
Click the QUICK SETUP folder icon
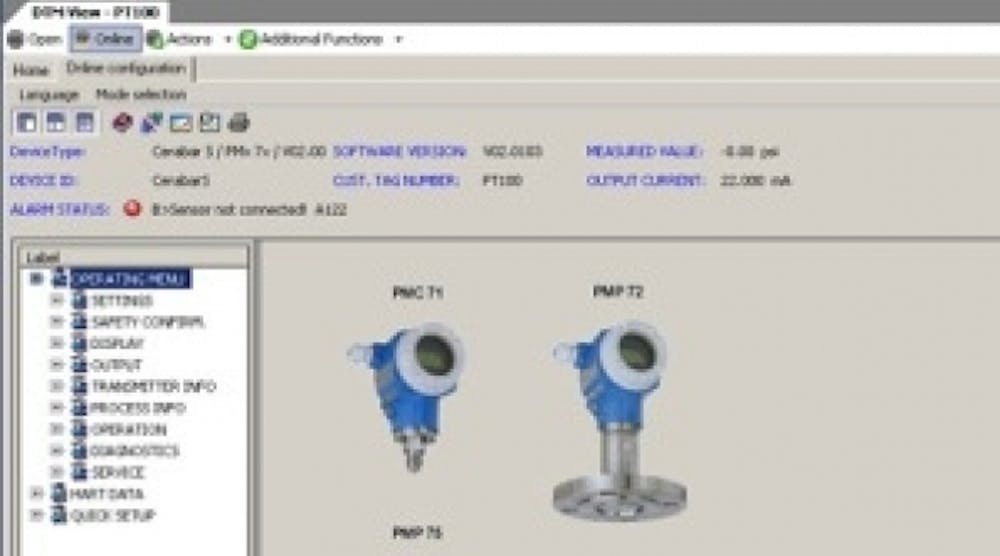[x=59, y=515]
